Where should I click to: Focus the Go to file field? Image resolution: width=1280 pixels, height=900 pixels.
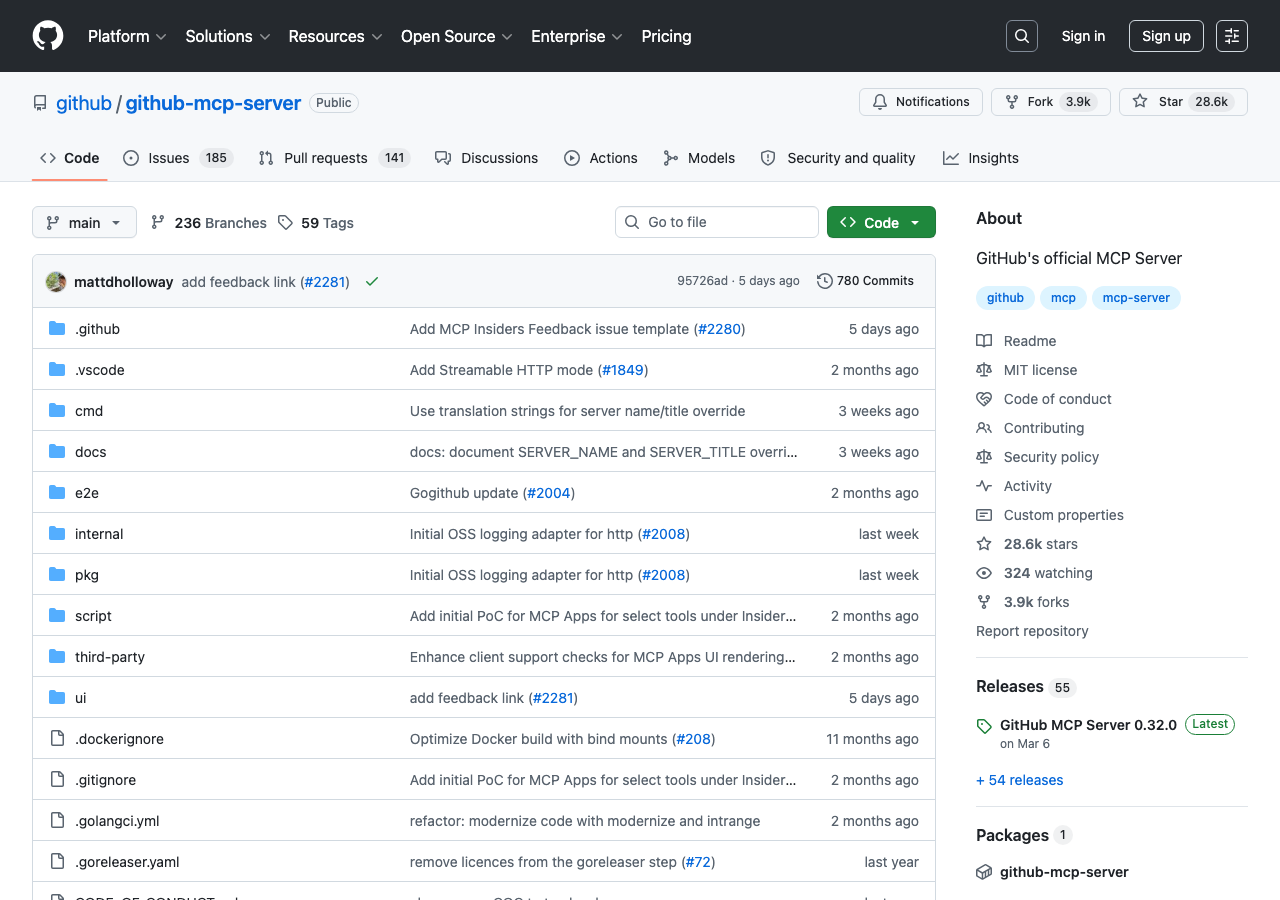717,222
